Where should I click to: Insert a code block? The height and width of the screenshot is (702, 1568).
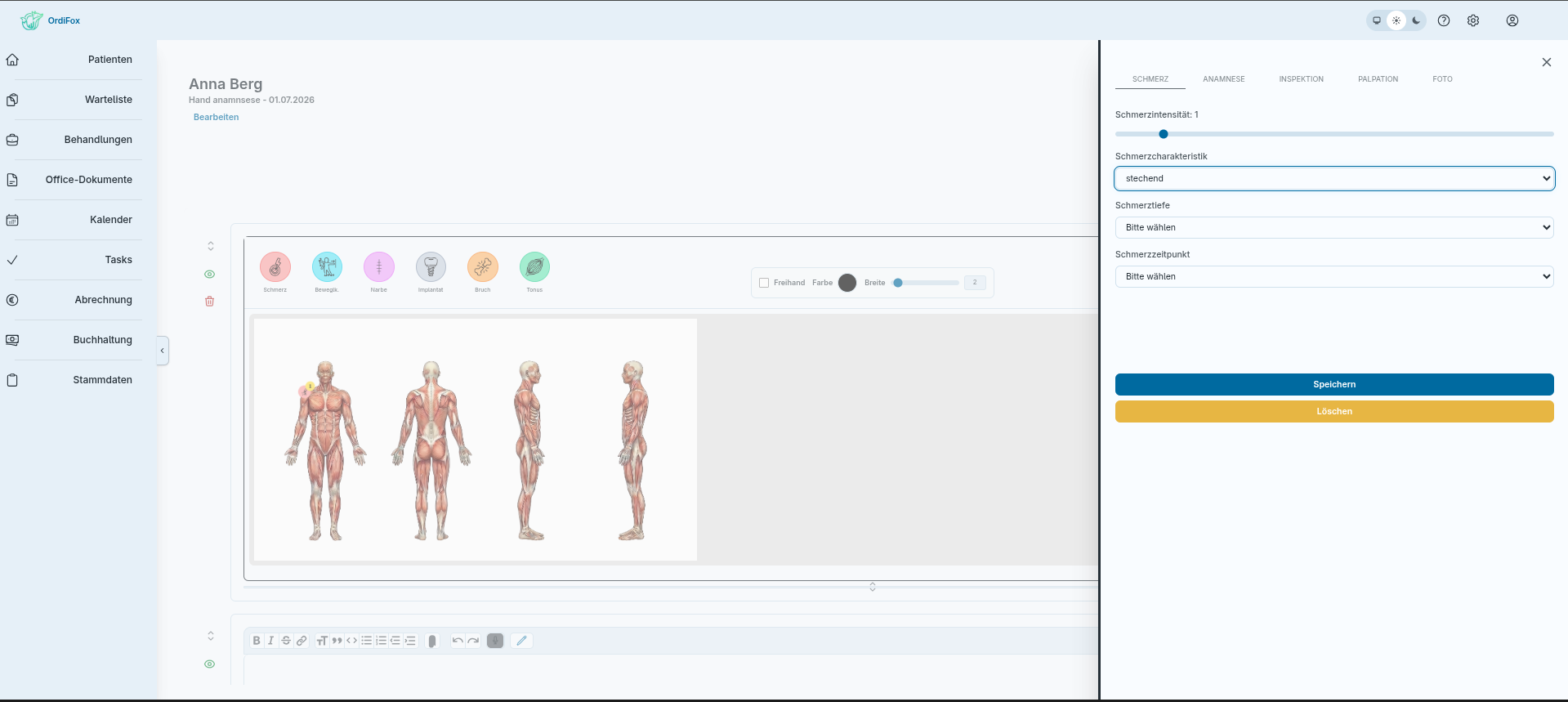tap(351, 641)
